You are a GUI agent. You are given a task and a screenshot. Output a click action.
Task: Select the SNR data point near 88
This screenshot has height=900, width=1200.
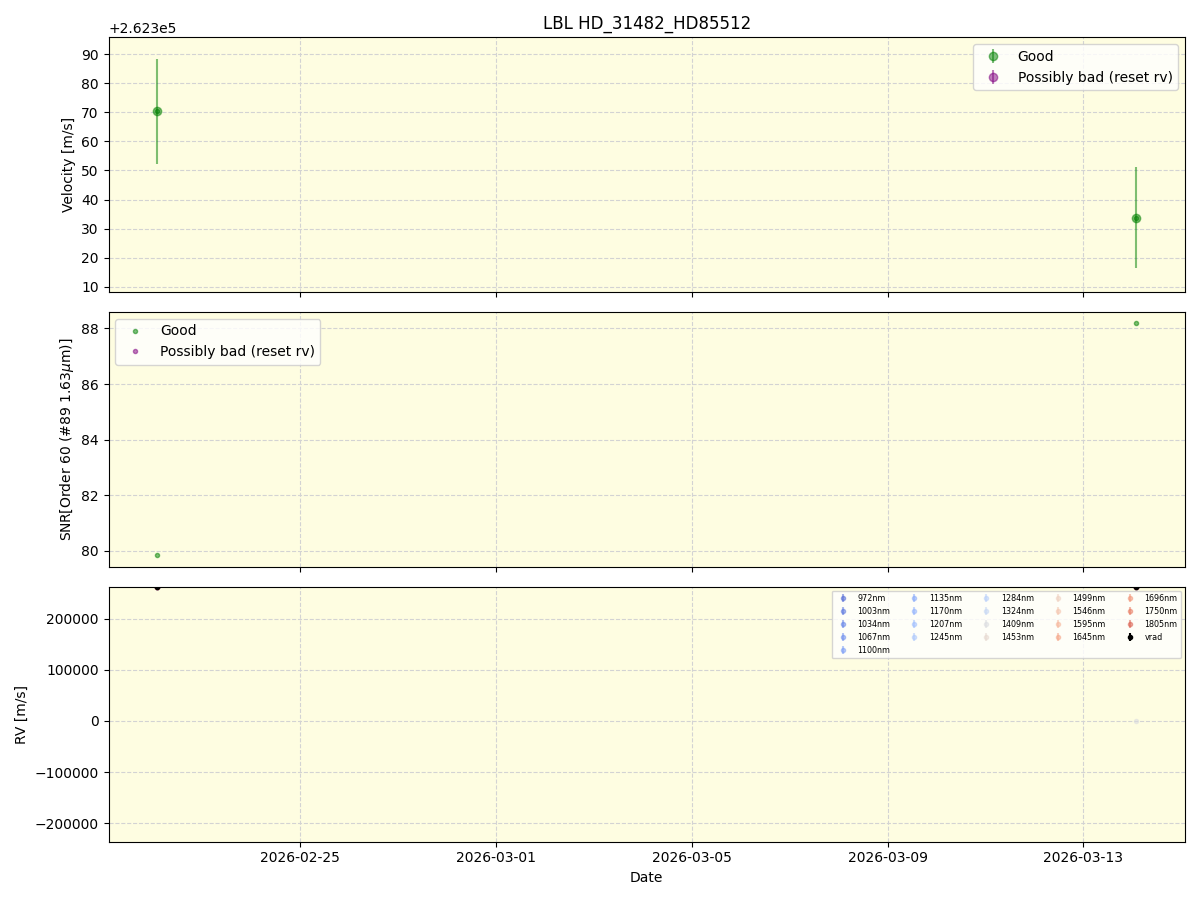tap(1136, 323)
